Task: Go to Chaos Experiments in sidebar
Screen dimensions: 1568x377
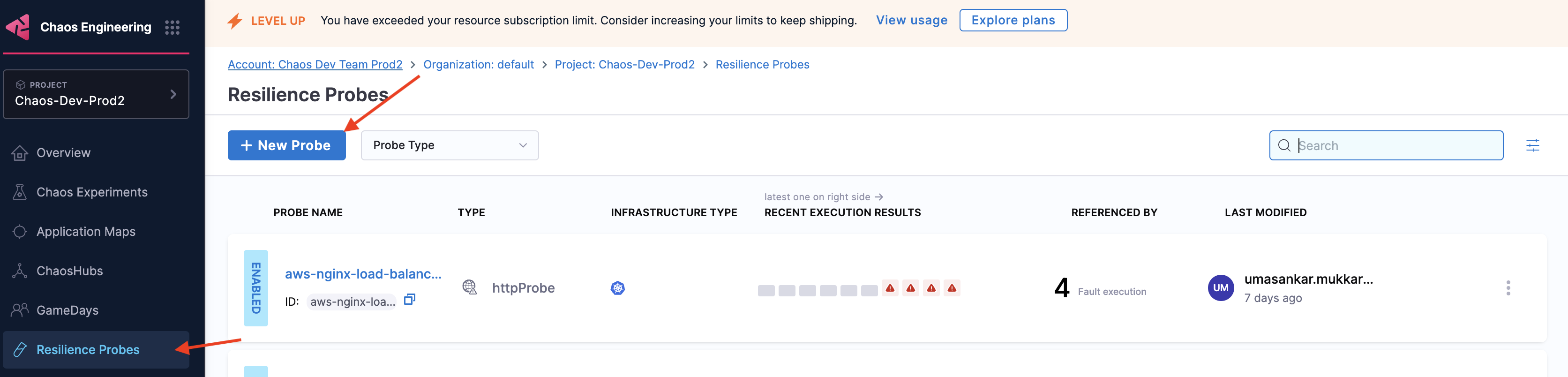Action: coord(91,192)
